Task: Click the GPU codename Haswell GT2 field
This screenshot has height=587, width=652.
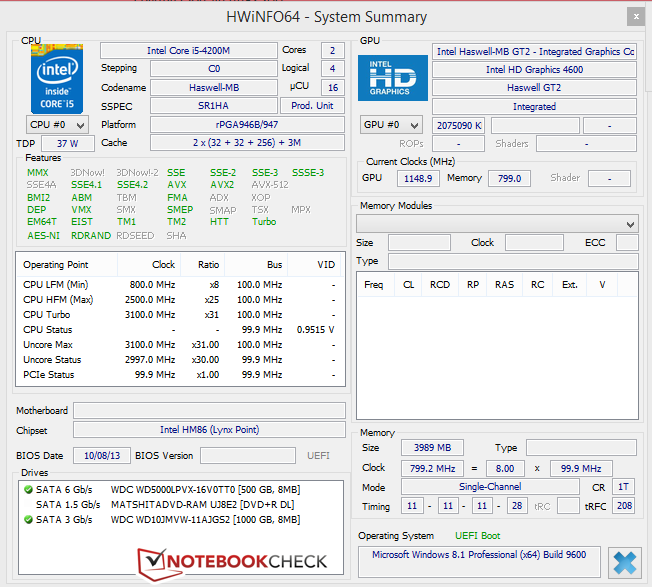Action: 534,87
